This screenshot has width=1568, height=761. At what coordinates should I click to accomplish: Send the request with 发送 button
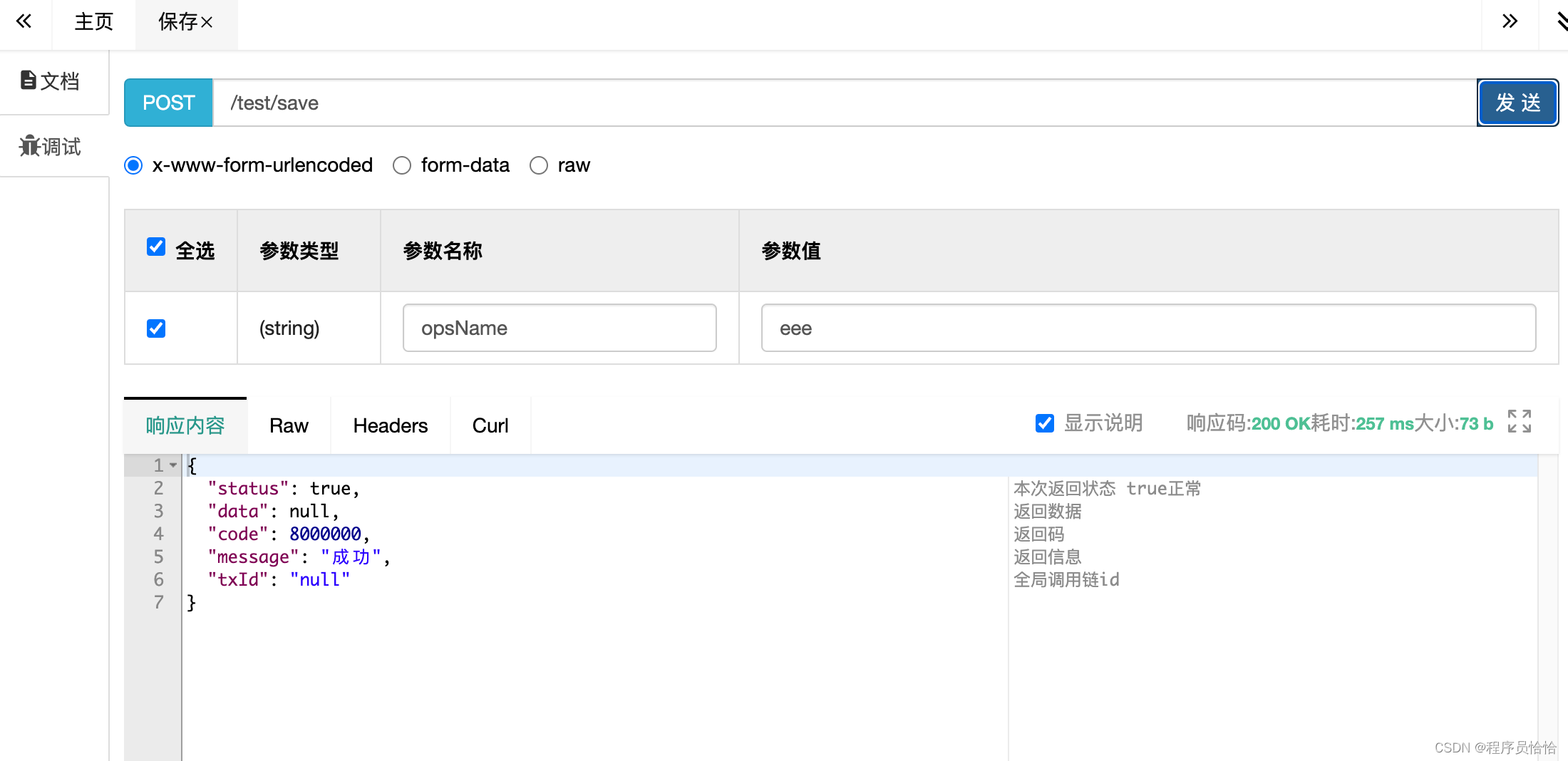(1518, 103)
